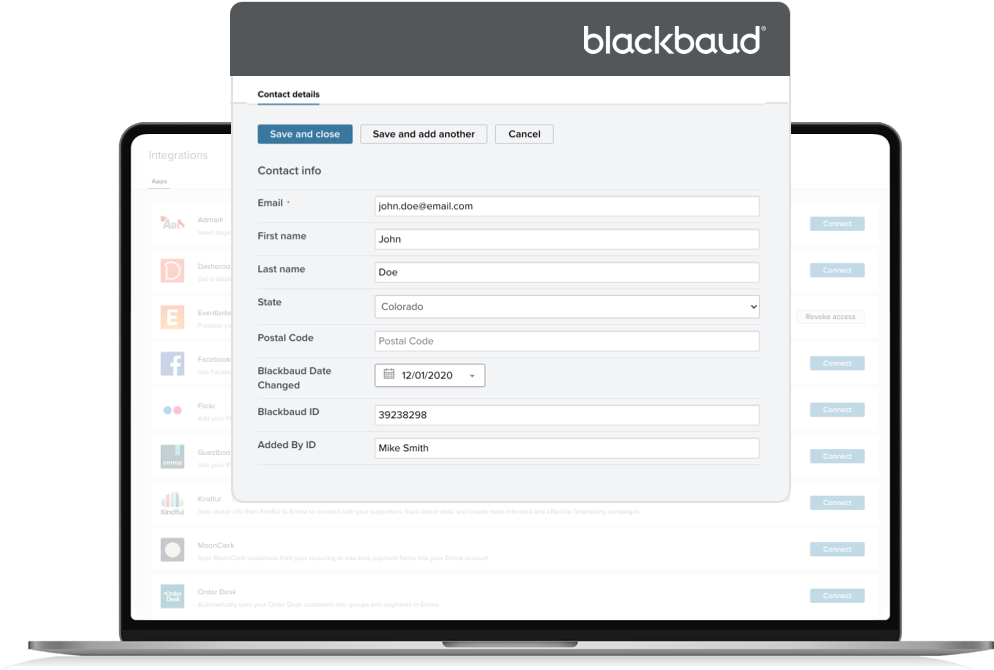This screenshot has width=994, height=670.
Task: Click the Dasheroo app icon
Action: click(x=172, y=271)
